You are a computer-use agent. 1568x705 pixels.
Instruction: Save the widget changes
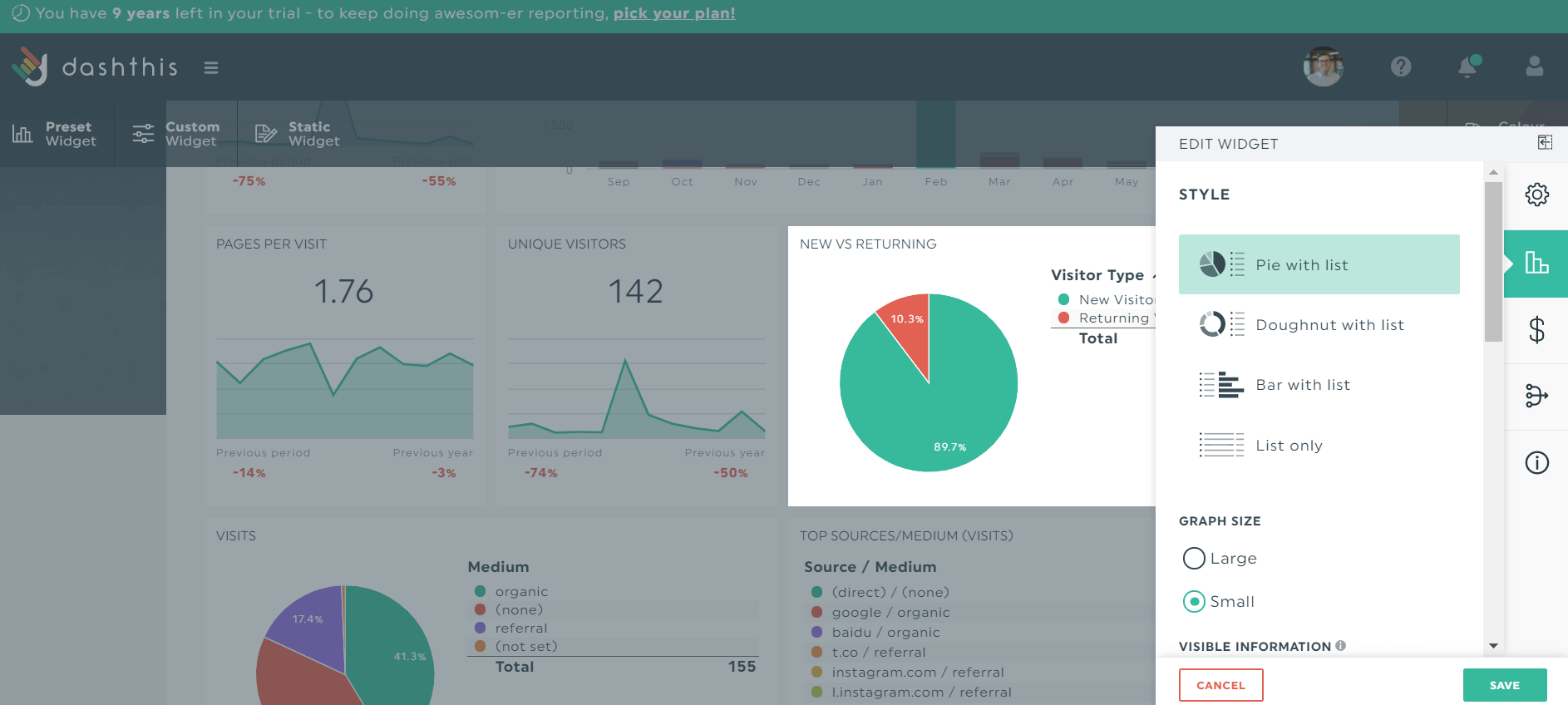1505,685
